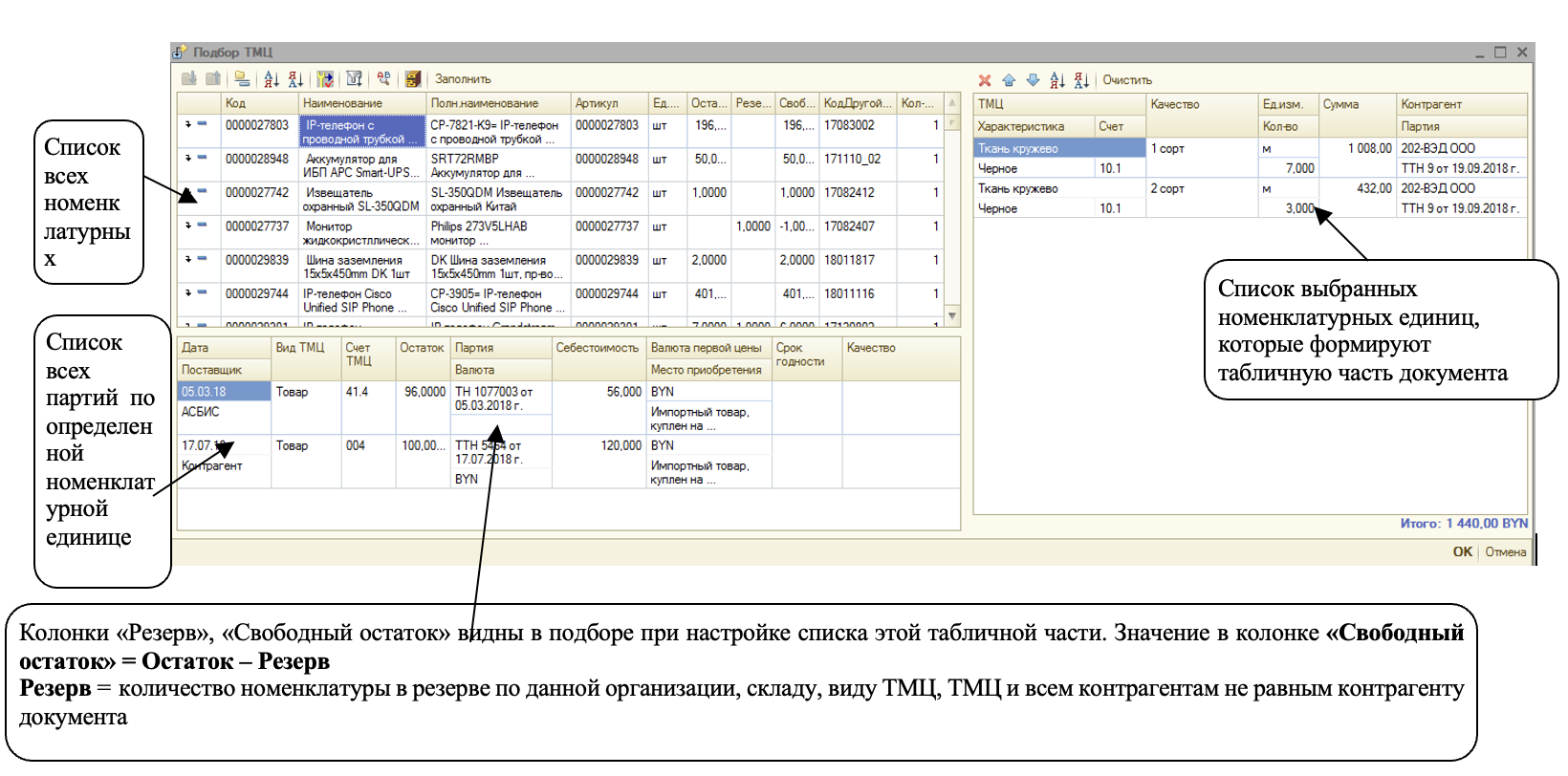Click the Отмена button
The height and width of the screenshot is (776, 1568).
tap(1505, 551)
